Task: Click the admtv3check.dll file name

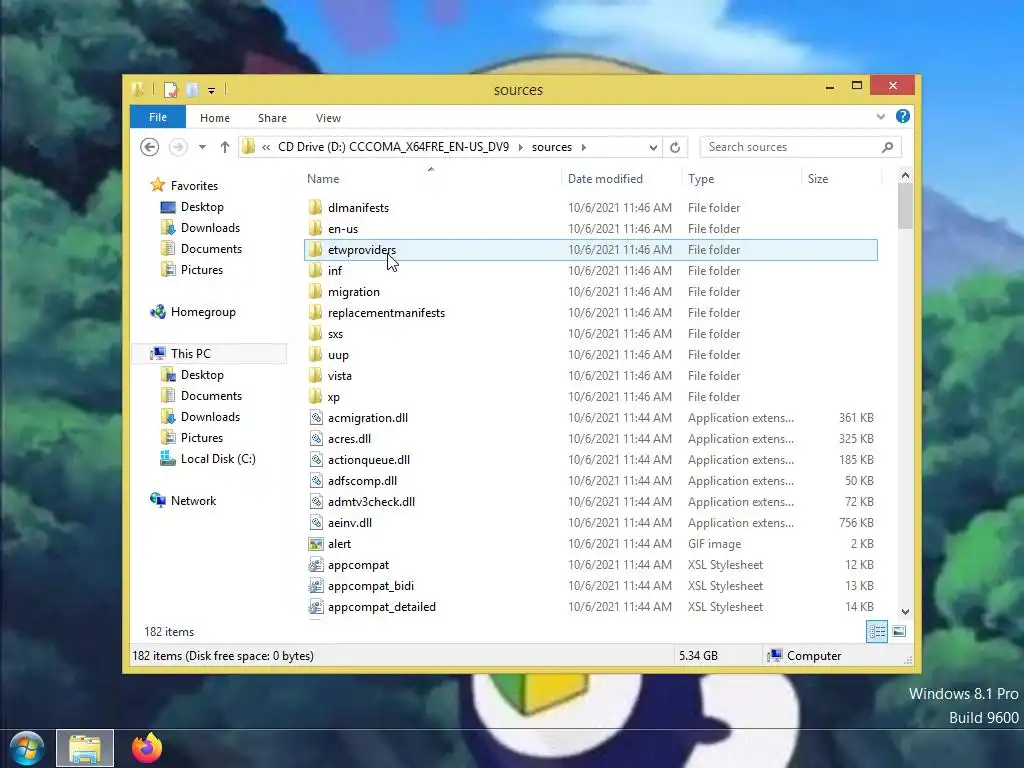Action: pos(371,502)
